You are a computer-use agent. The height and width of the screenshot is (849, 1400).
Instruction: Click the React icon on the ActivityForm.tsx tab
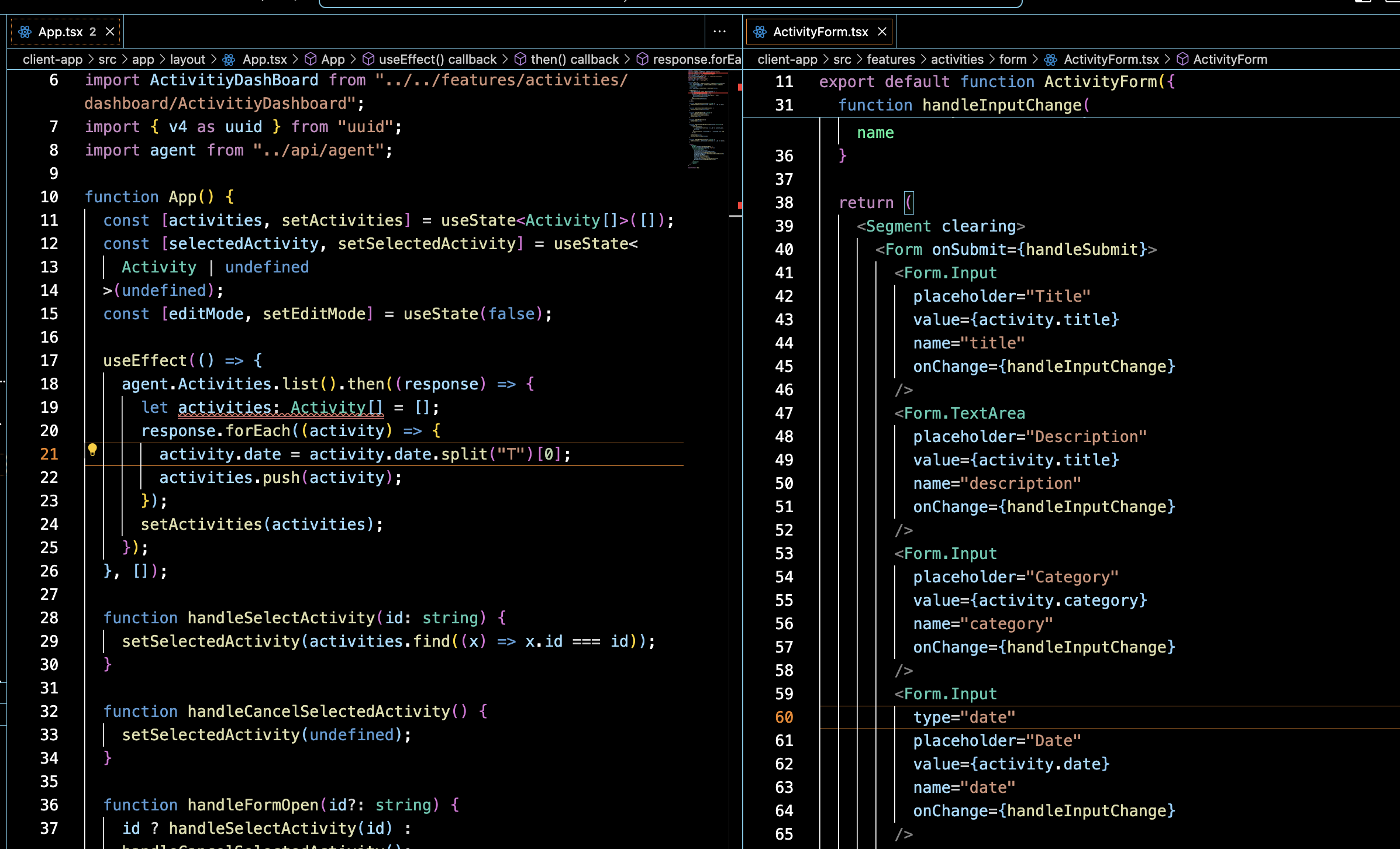[x=760, y=32]
